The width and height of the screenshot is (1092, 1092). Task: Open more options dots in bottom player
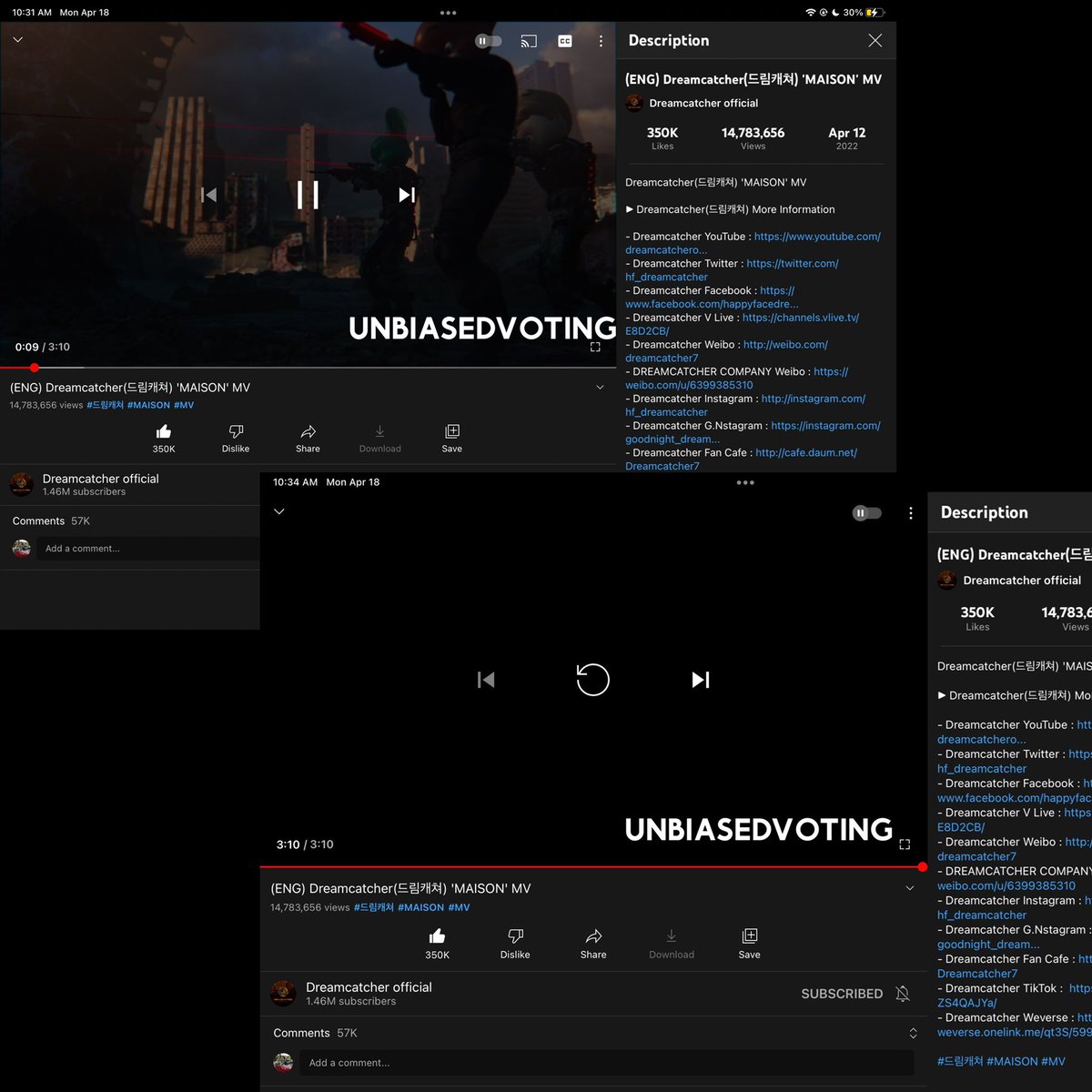pos(911,513)
